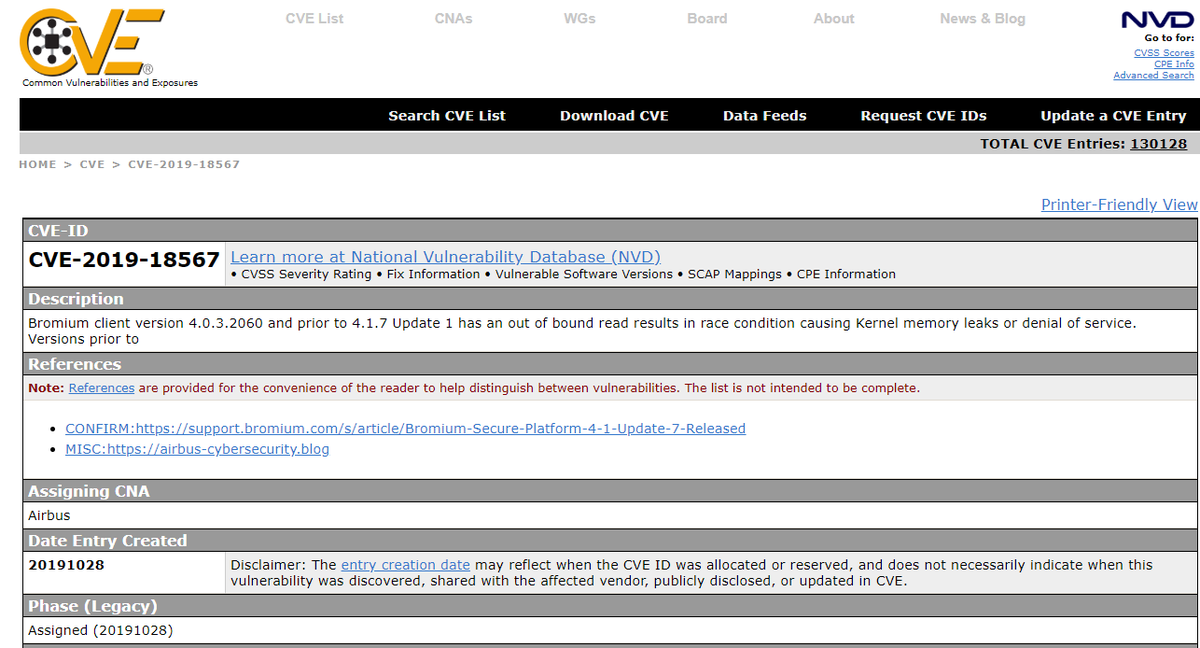
Task: Go to CVSS Scores
Action: point(1164,53)
